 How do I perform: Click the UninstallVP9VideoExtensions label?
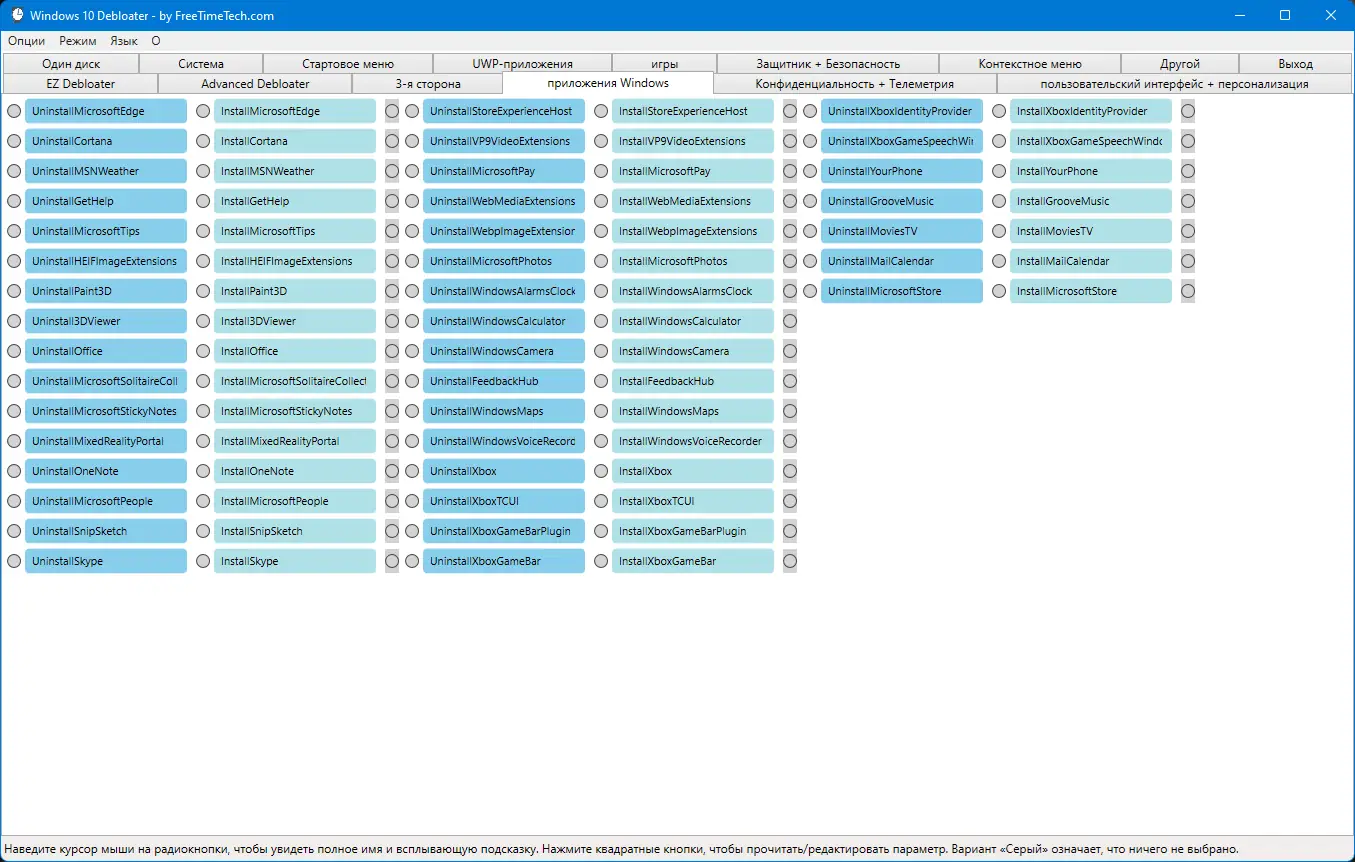tap(504, 141)
